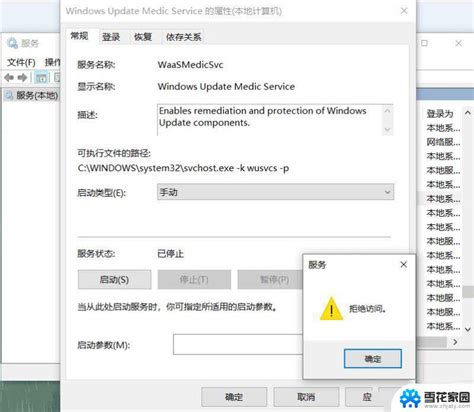This screenshot has height=412, width=474.
Task: Click the back arrow toolbar icon
Action: click(9, 78)
